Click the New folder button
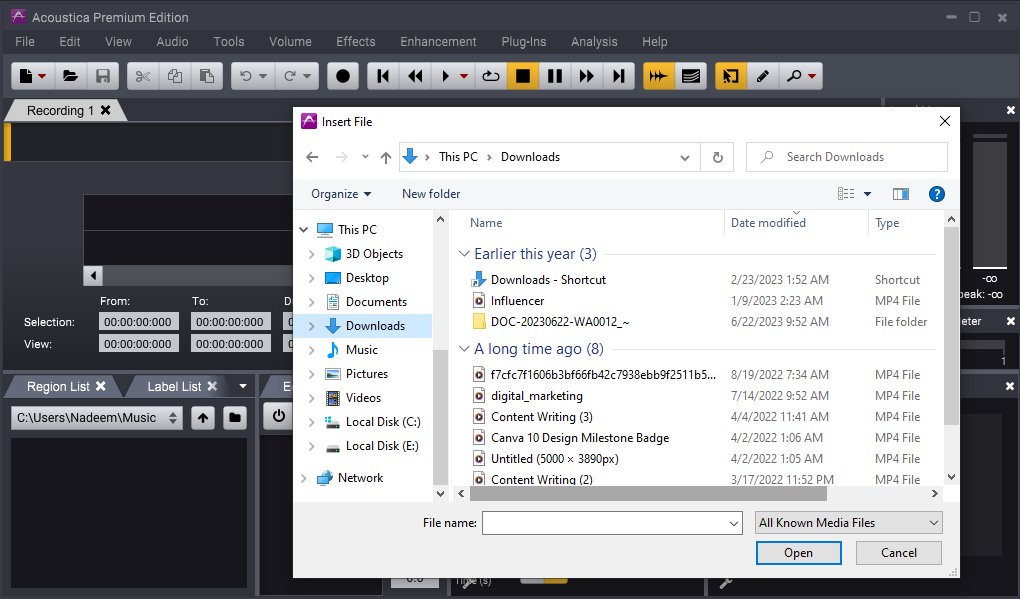The width and height of the screenshot is (1020, 599). 431,194
